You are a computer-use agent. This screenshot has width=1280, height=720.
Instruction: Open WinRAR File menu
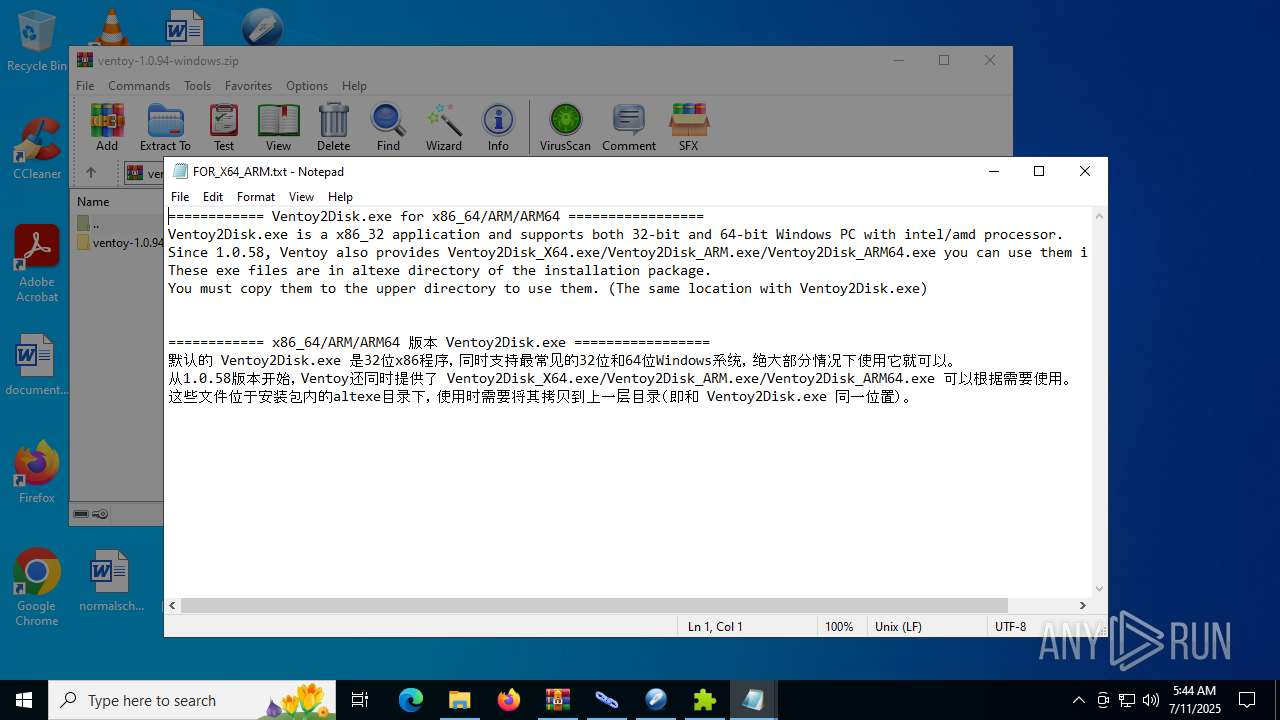tap(86, 86)
